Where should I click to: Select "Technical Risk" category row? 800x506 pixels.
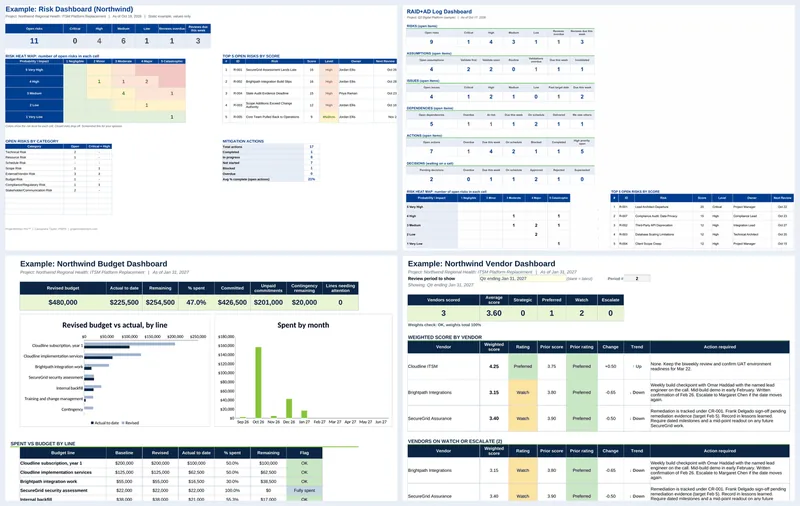(58, 152)
